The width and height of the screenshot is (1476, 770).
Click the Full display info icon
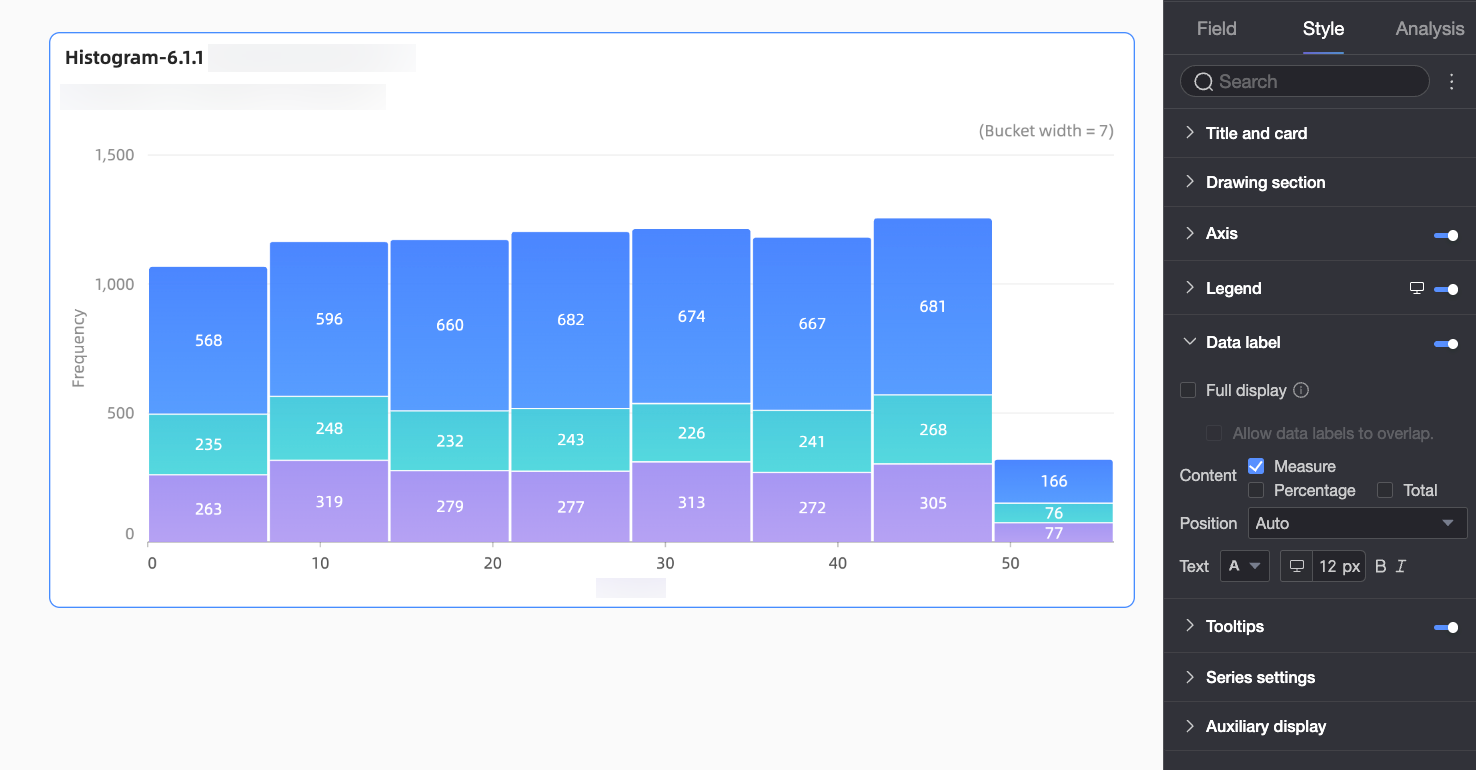1301,391
